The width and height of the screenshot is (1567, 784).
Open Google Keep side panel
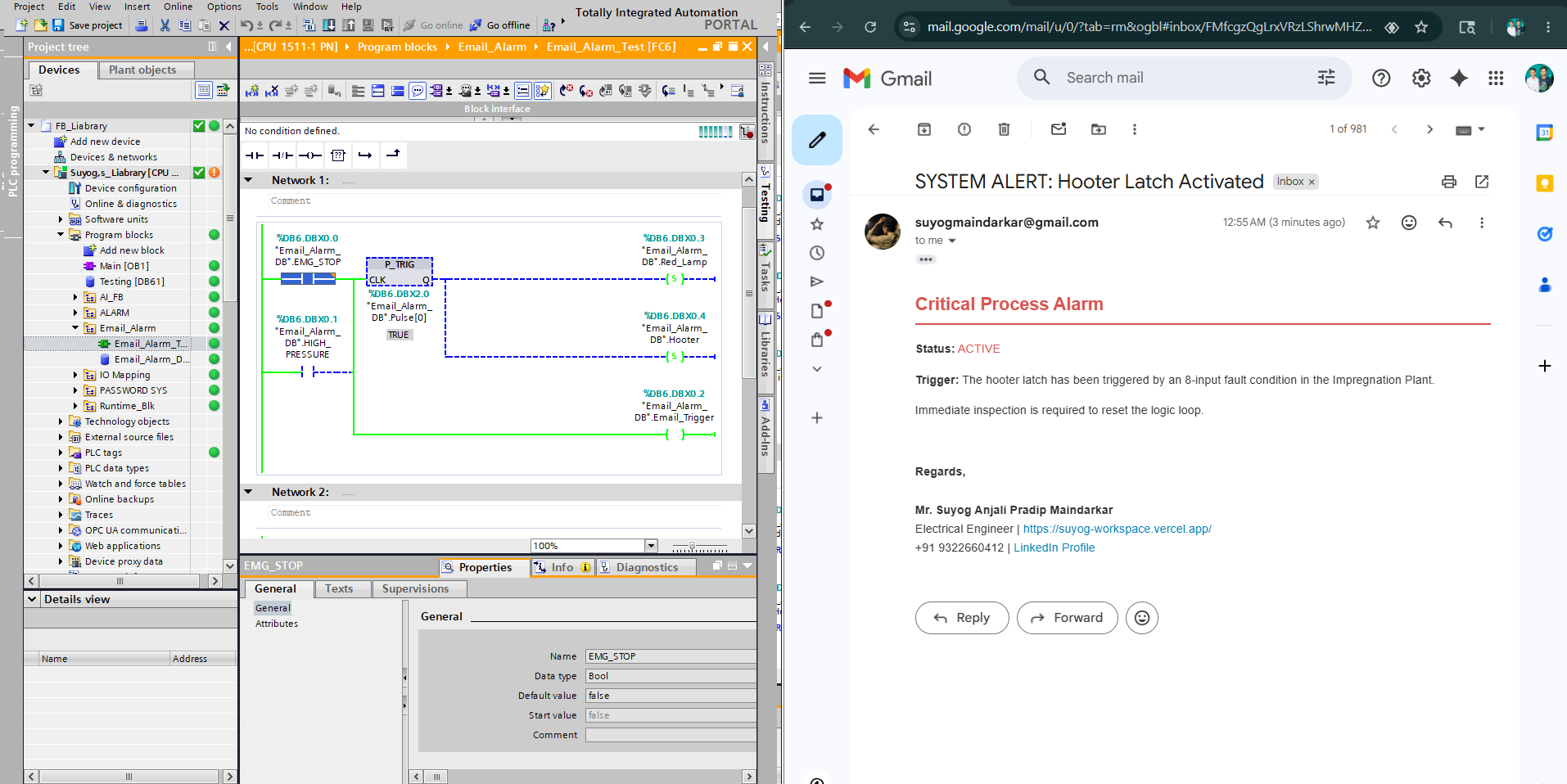tap(1545, 183)
